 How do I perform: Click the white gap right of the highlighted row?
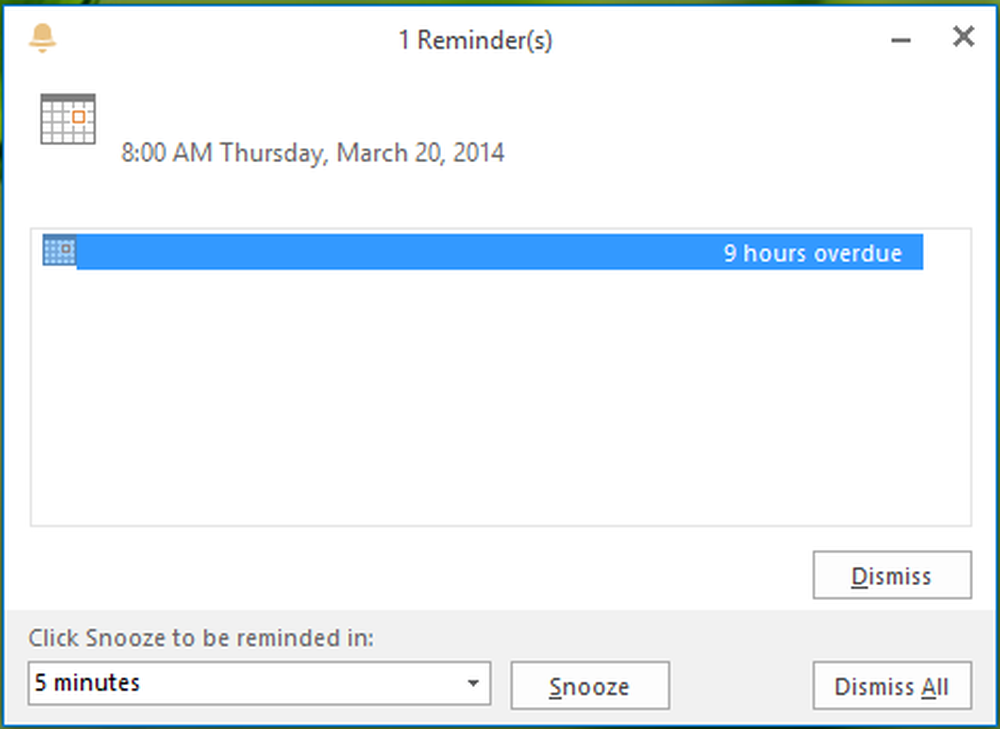[x=945, y=253]
